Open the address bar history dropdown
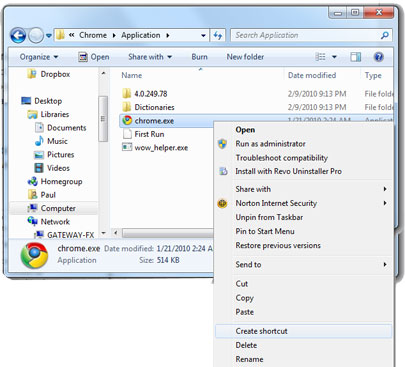Image resolution: width=405 pixels, height=367 pixels. tap(203, 36)
